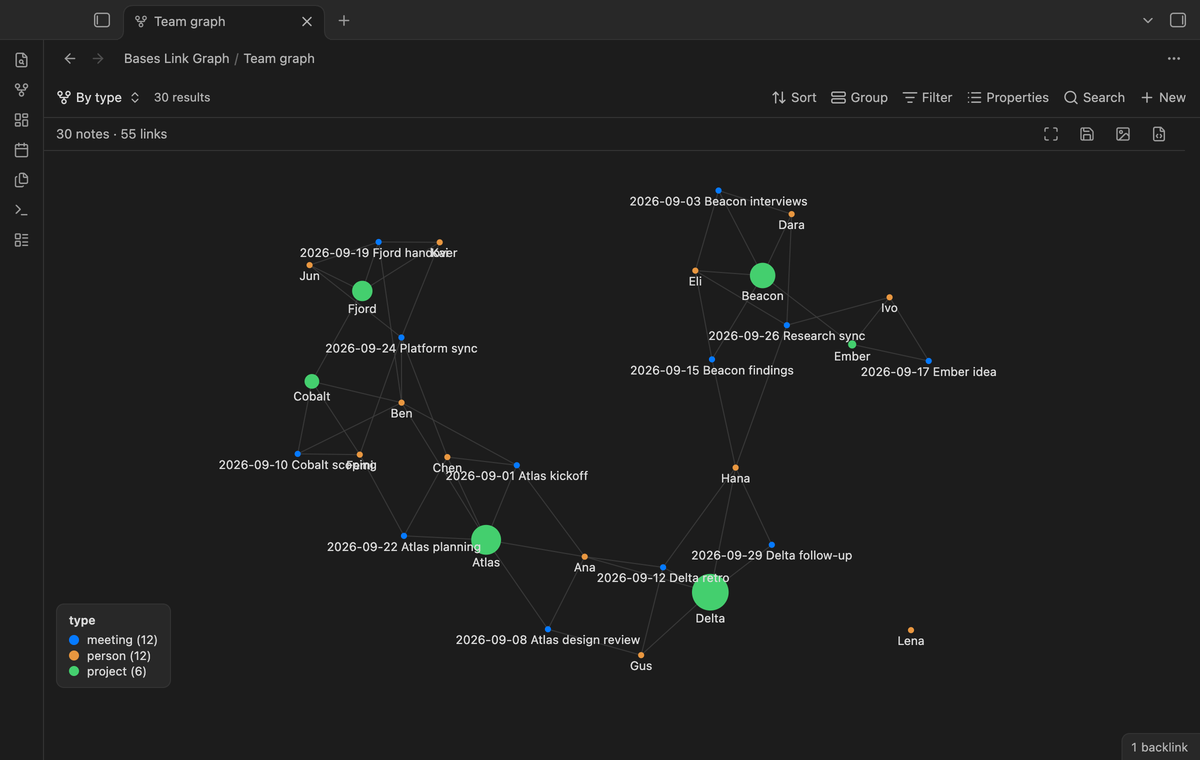1200x760 pixels.
Task: Expand the tab list chevron
Action: (x=1147, y=20)
